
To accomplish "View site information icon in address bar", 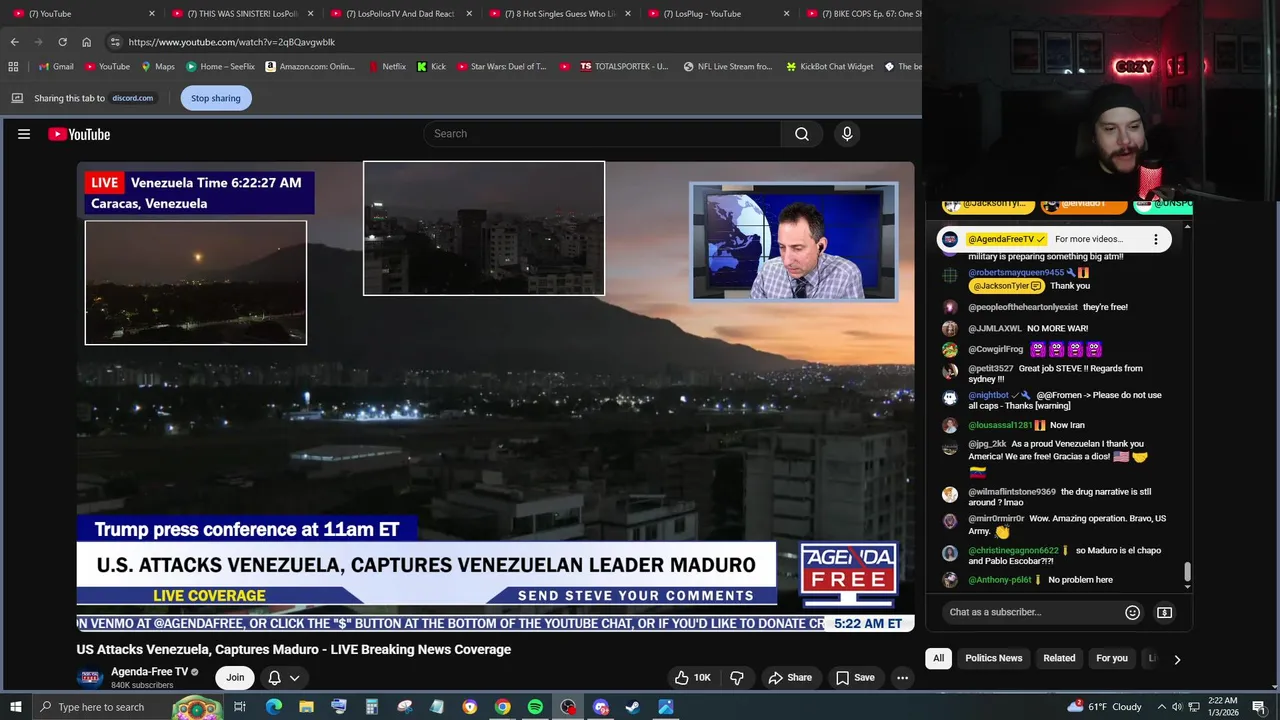I will [114, 42].
